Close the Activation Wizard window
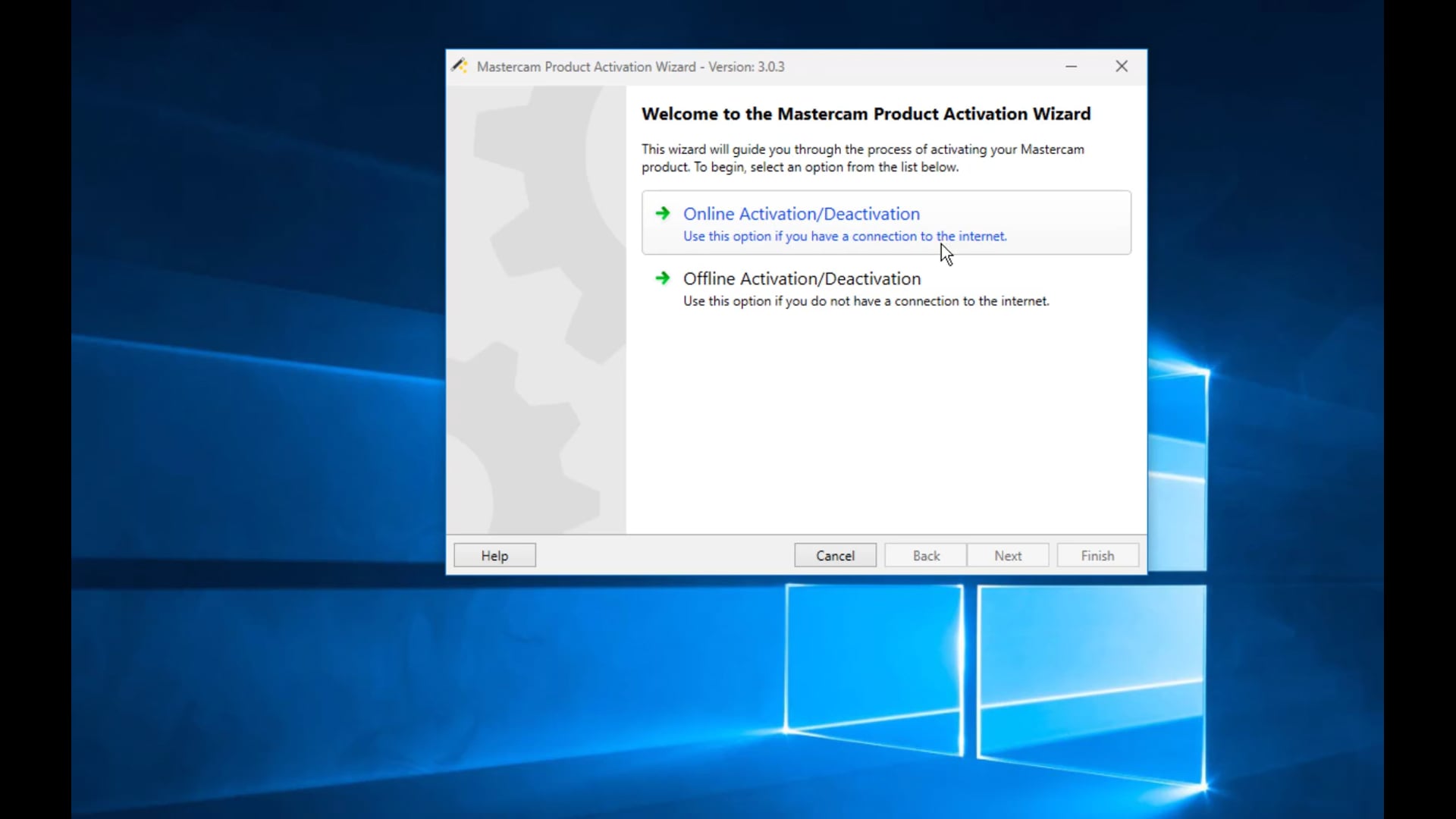This screenshot has width=1456, height=819. [x=1122, y=67]
